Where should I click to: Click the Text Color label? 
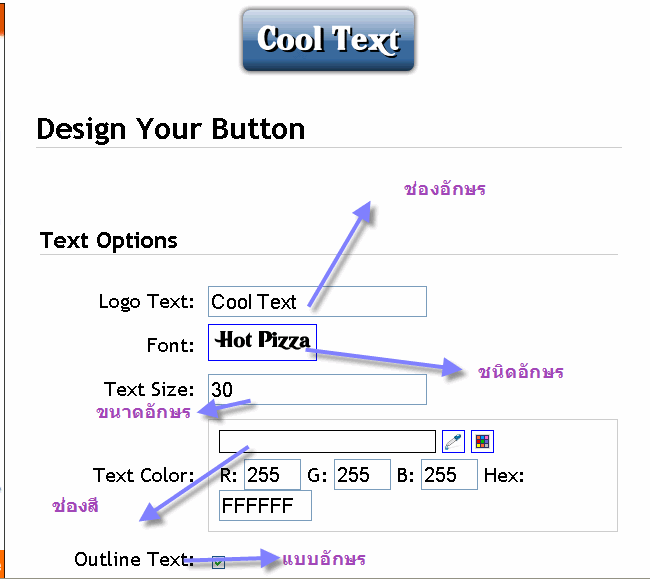coord(143,475)
